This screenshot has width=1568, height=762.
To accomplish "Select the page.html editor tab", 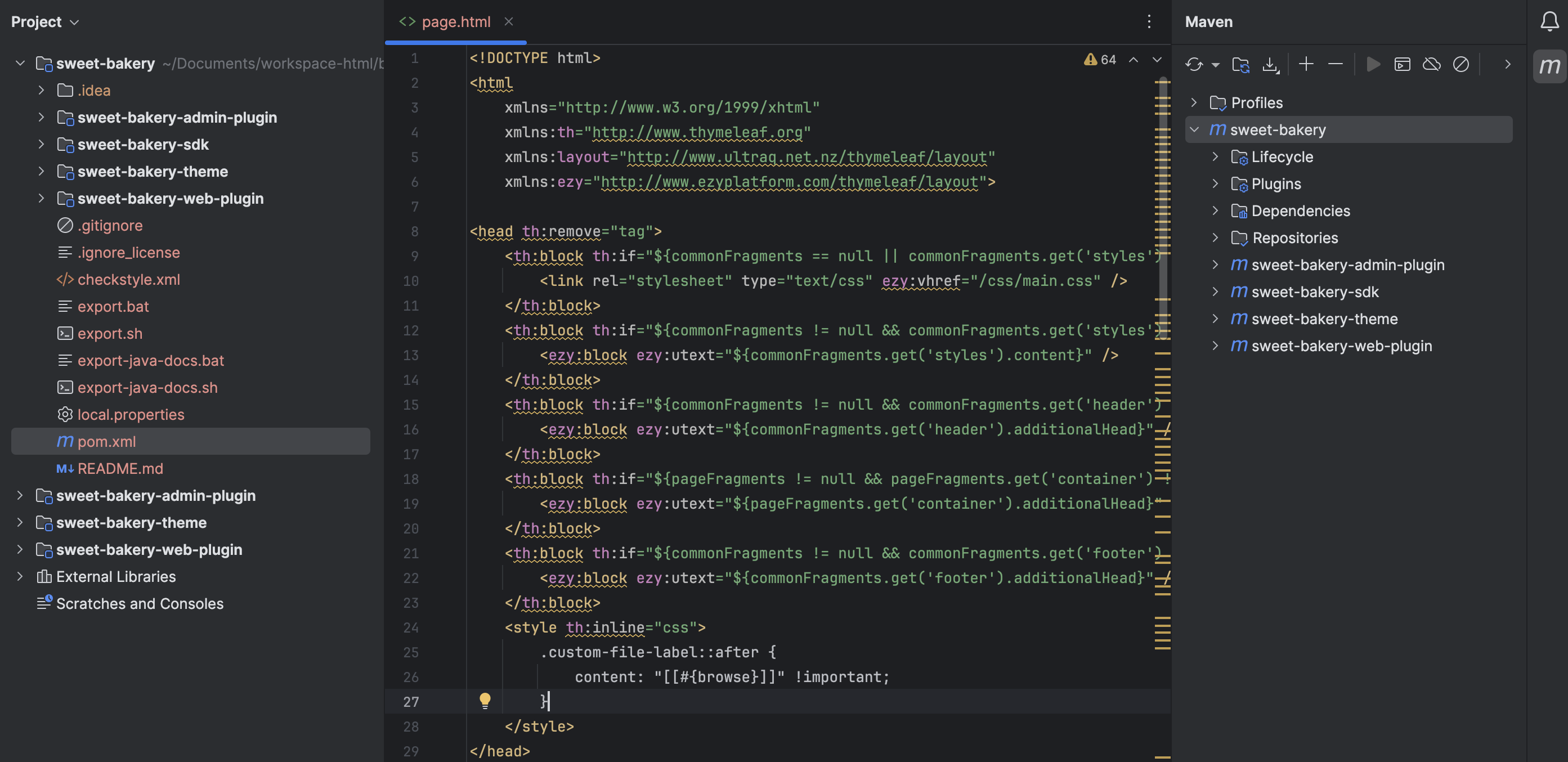I will (455, 22).
